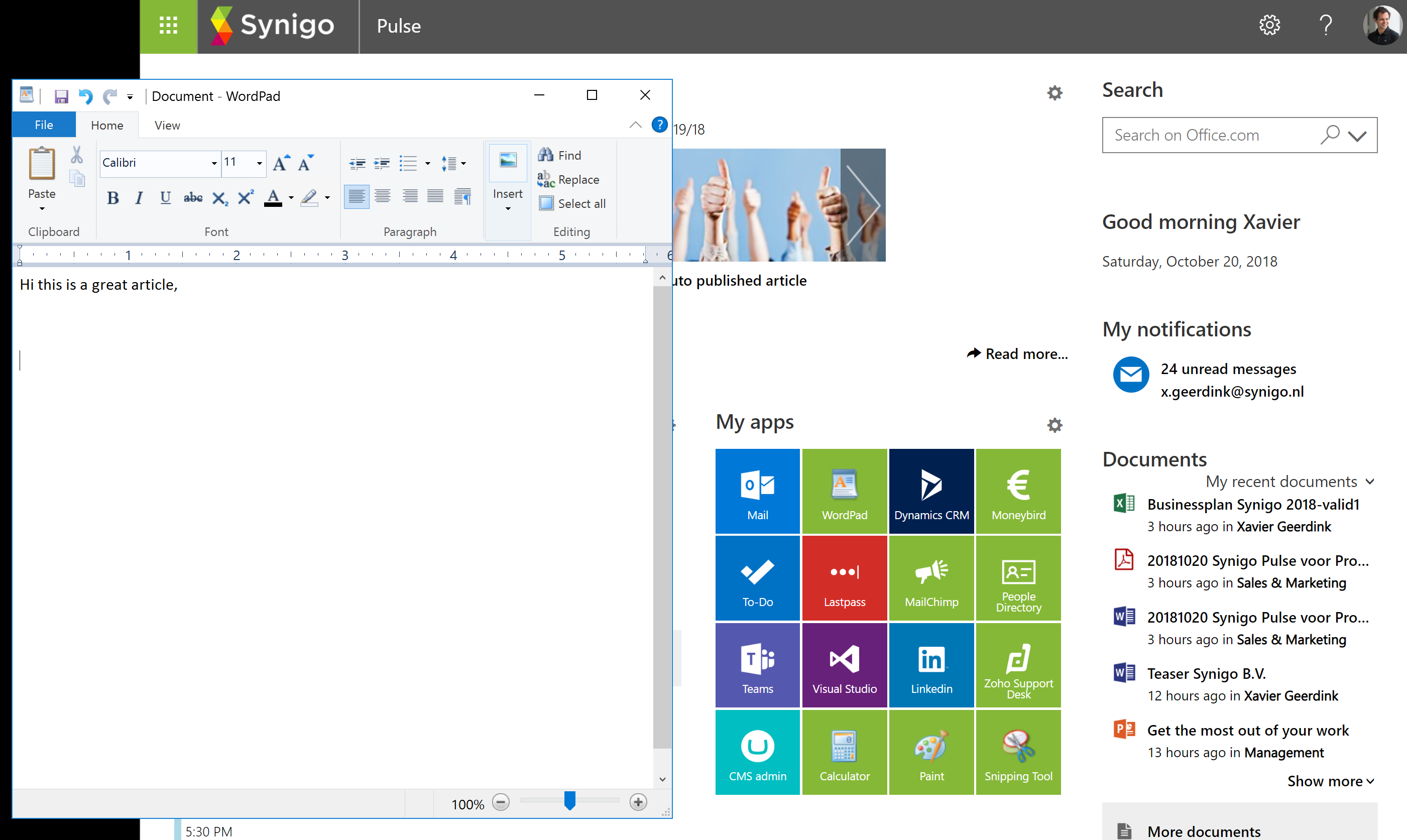Grow font size with larger A icon

pyautogui.click(x=281, y=163)
